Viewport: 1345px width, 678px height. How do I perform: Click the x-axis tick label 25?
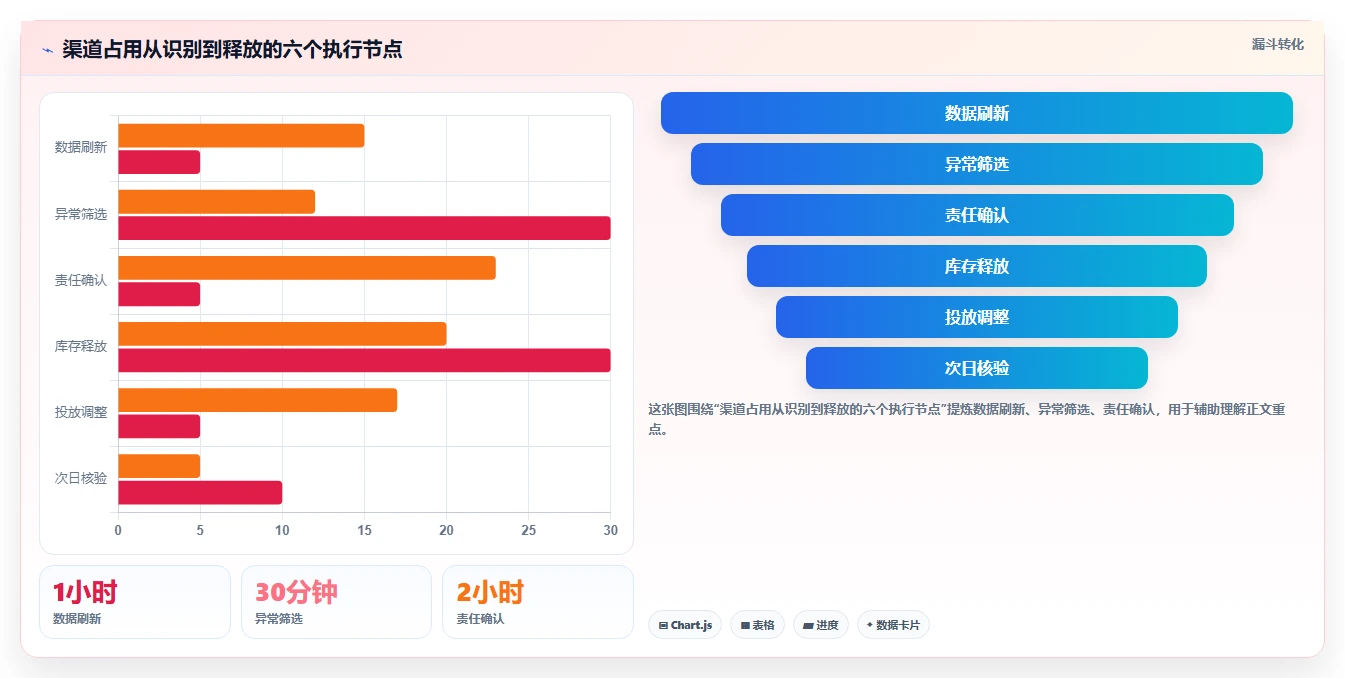click(x=528, y=530)
